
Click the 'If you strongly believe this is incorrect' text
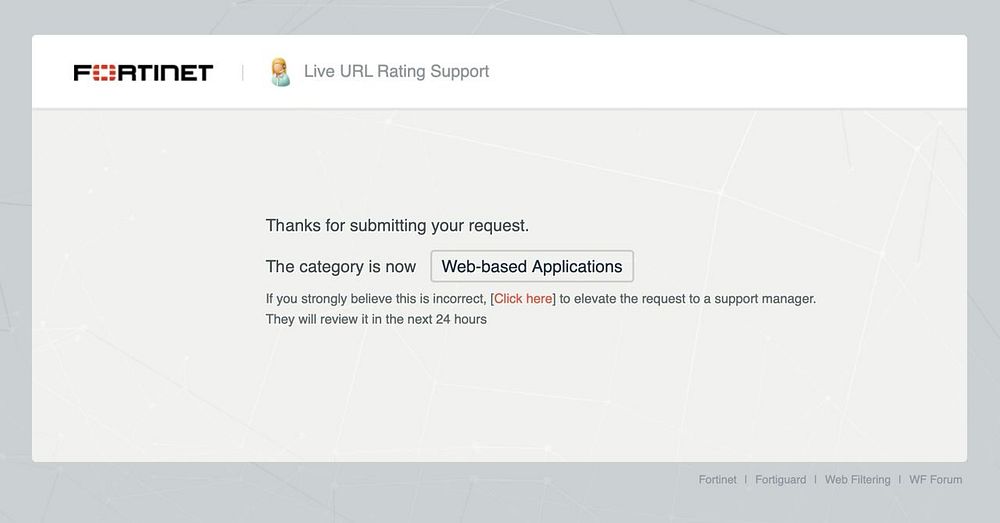[376, 298]
